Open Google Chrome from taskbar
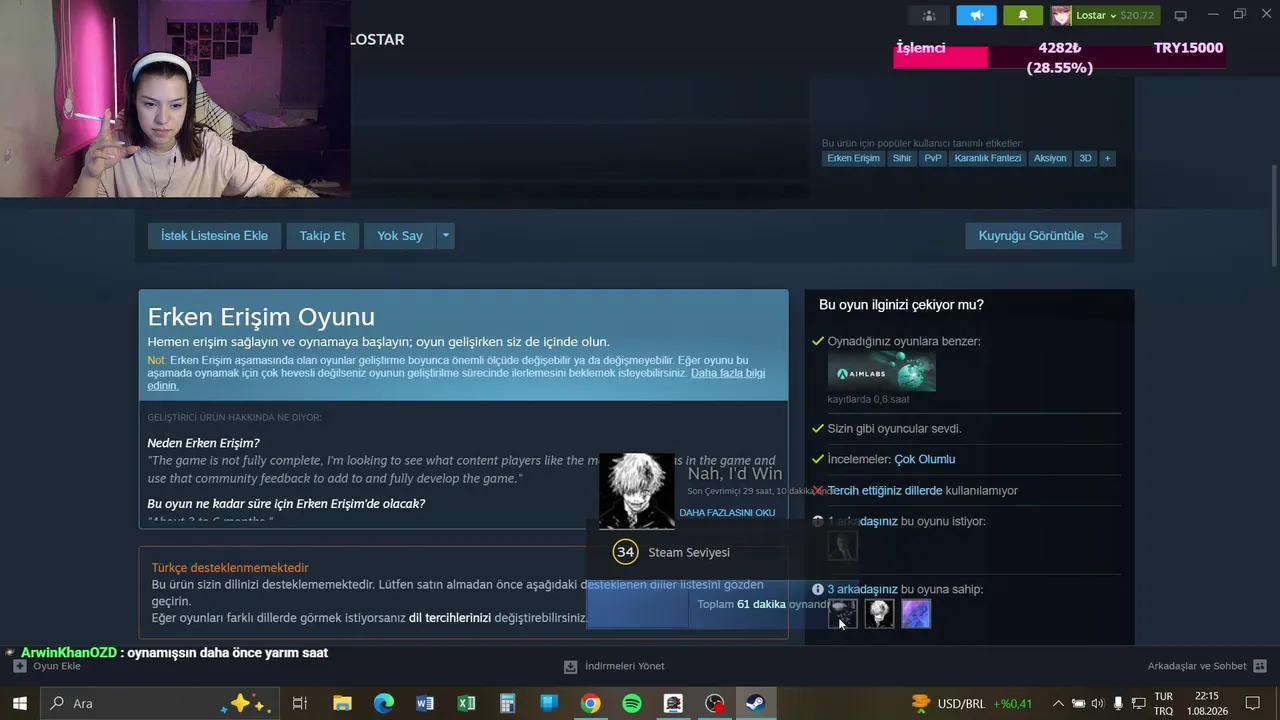 click(x=590, y=703)
